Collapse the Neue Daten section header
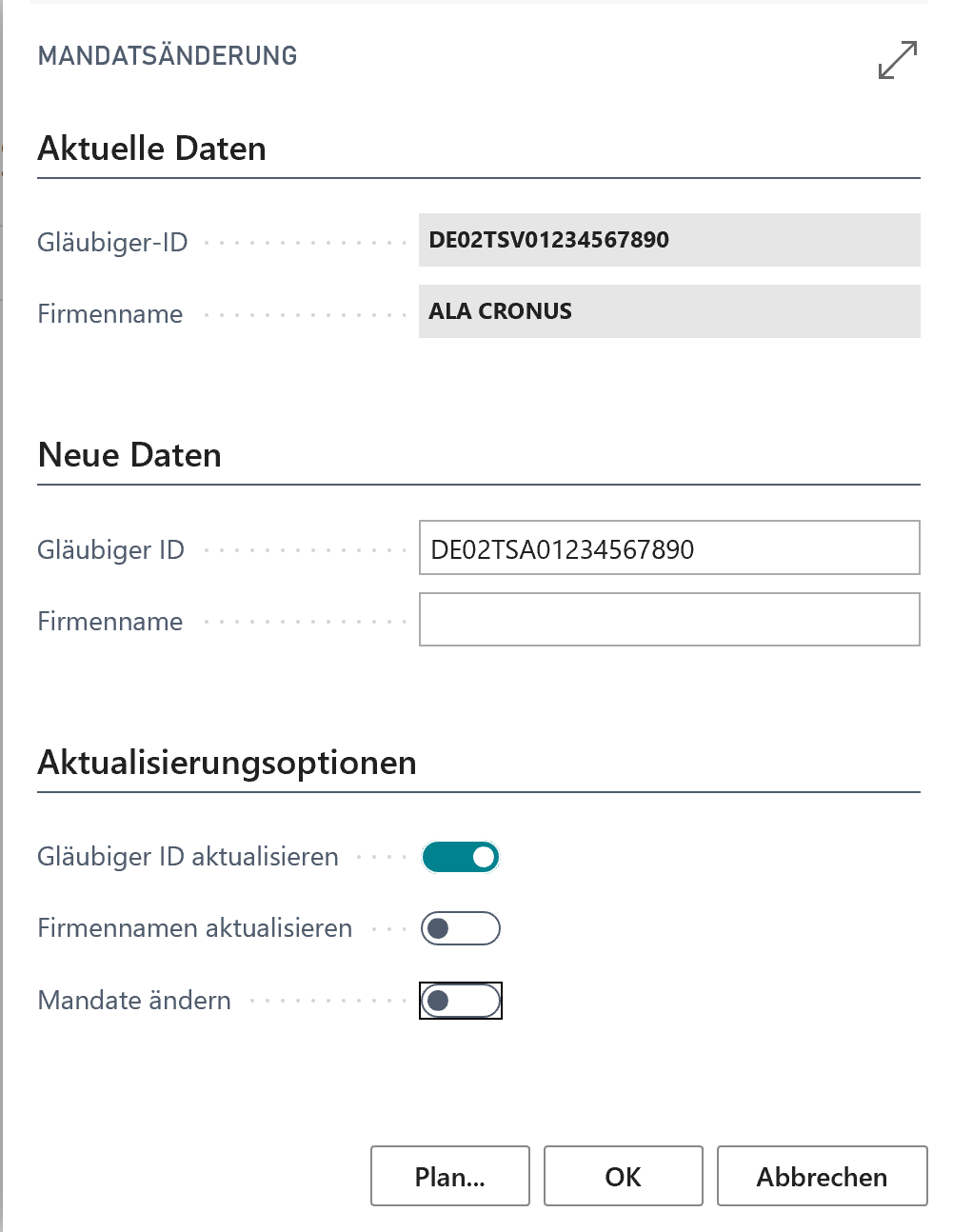953x1232 pixels. click(129, 455)
